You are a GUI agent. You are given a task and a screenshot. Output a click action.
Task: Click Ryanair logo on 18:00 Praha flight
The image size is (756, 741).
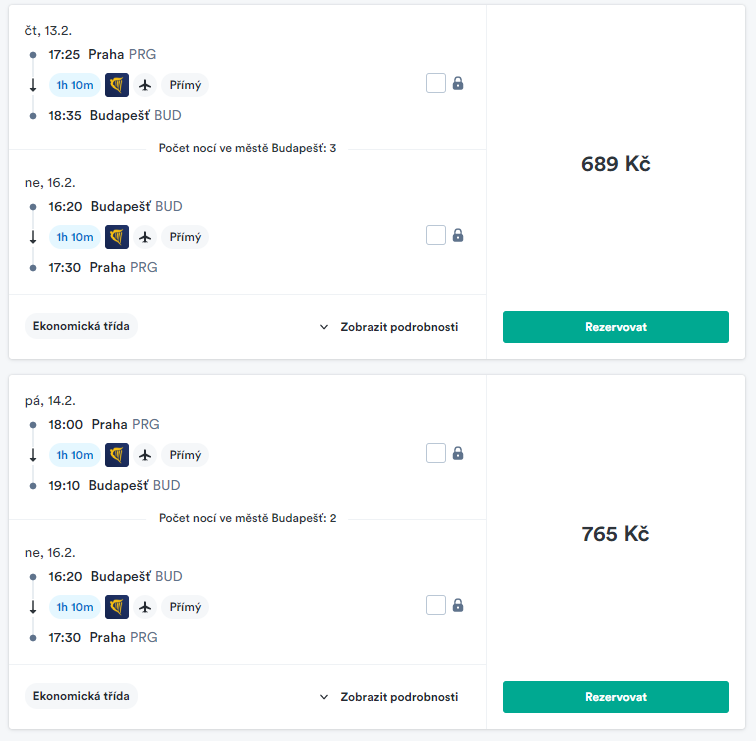click(x=117, y=455)
